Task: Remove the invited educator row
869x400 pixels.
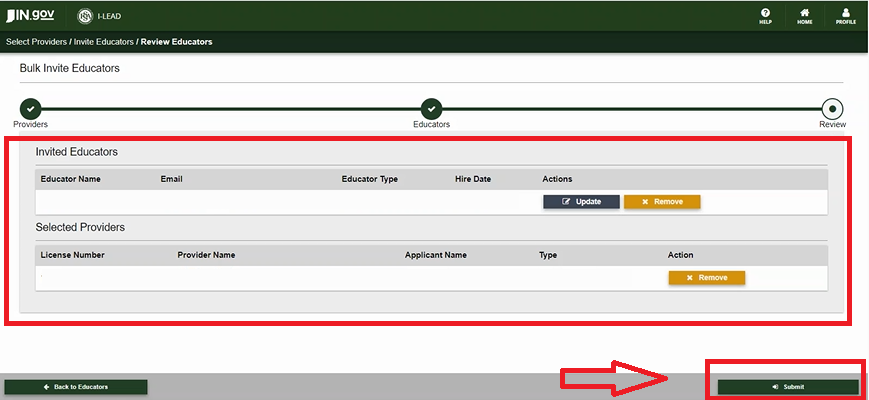Action: tap(661, 201)
